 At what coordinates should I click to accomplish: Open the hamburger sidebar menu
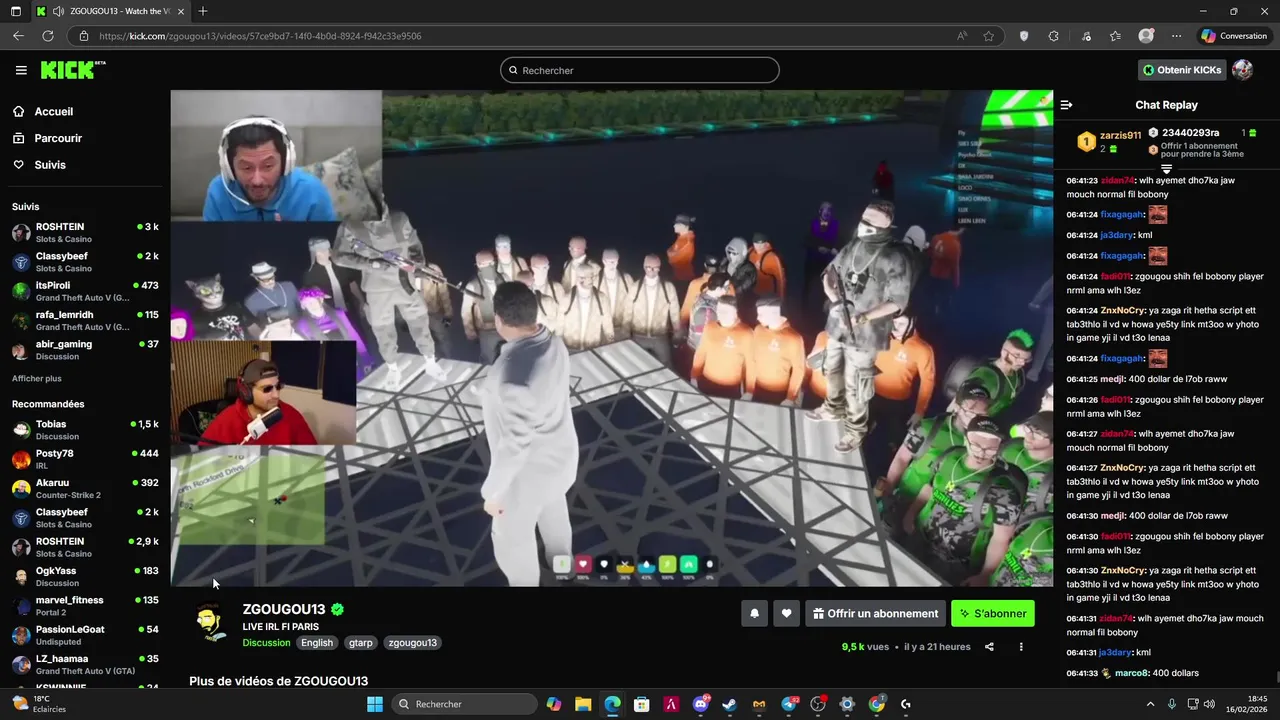[x=21, y=70]
